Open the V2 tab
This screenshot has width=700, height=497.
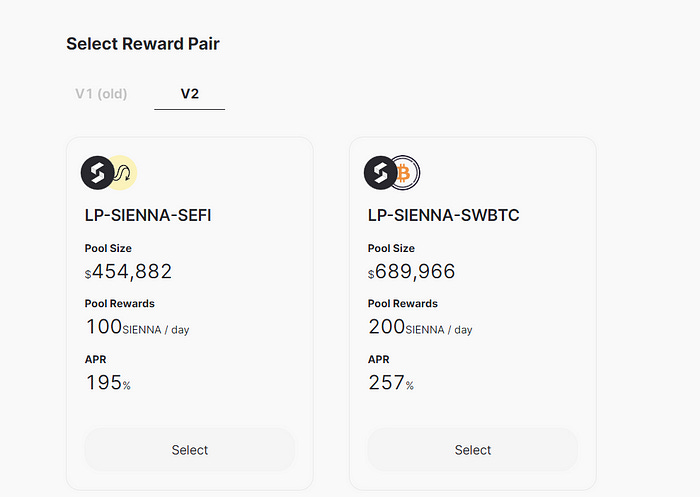tap(190, 94)
